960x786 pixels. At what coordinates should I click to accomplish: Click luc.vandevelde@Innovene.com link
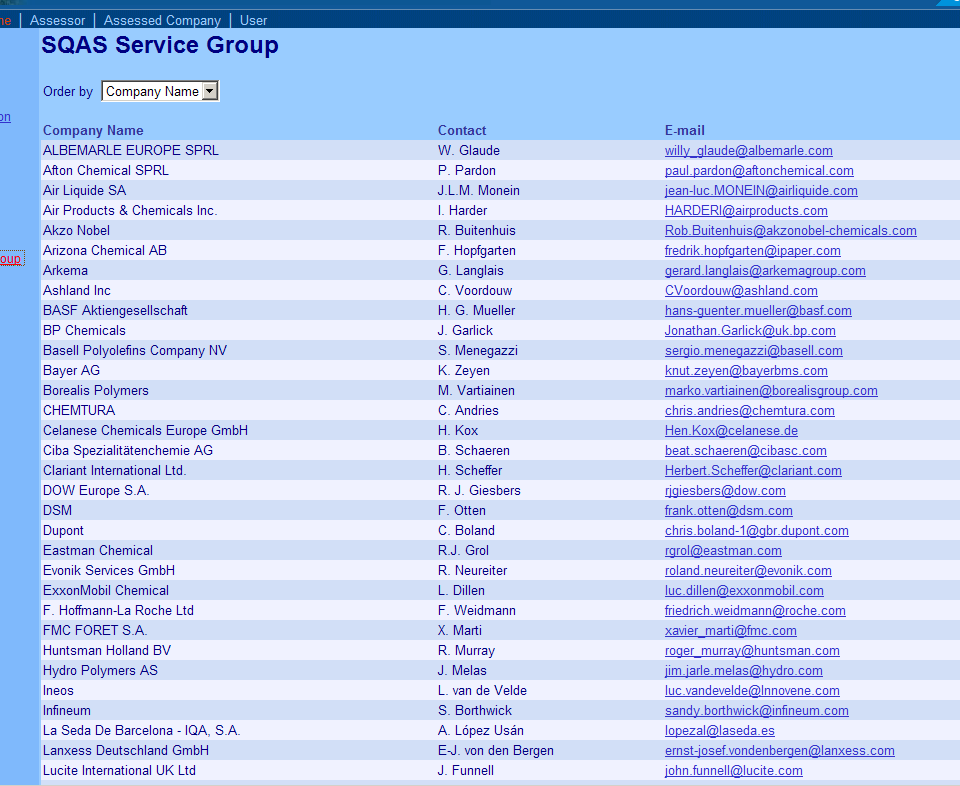[x=752, y=691]
